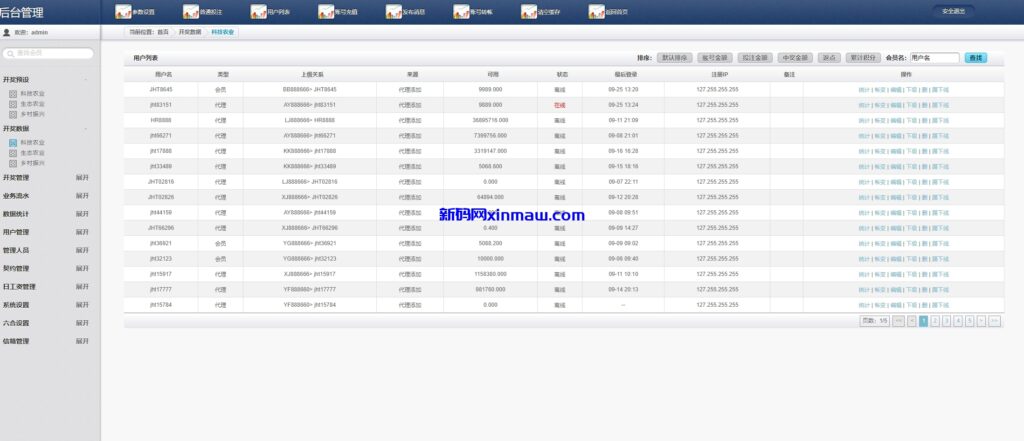Click the magnifier icon in sidebar search
This screenshot has height=441, width=1024.
(10, 53)
